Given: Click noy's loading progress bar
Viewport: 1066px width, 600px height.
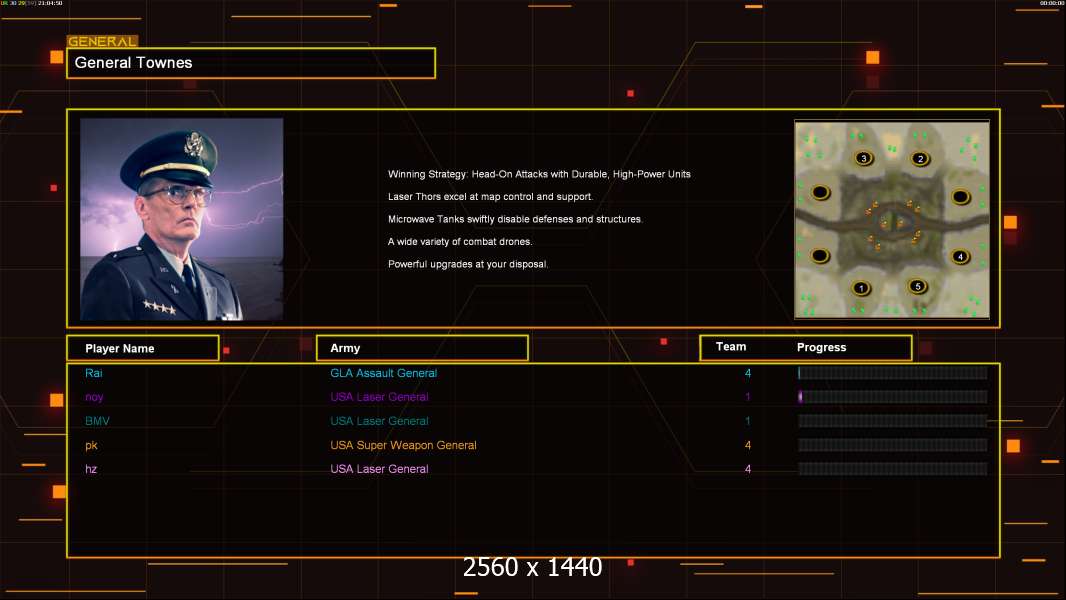Looking at the screenshot, I should tap(892, 397).
